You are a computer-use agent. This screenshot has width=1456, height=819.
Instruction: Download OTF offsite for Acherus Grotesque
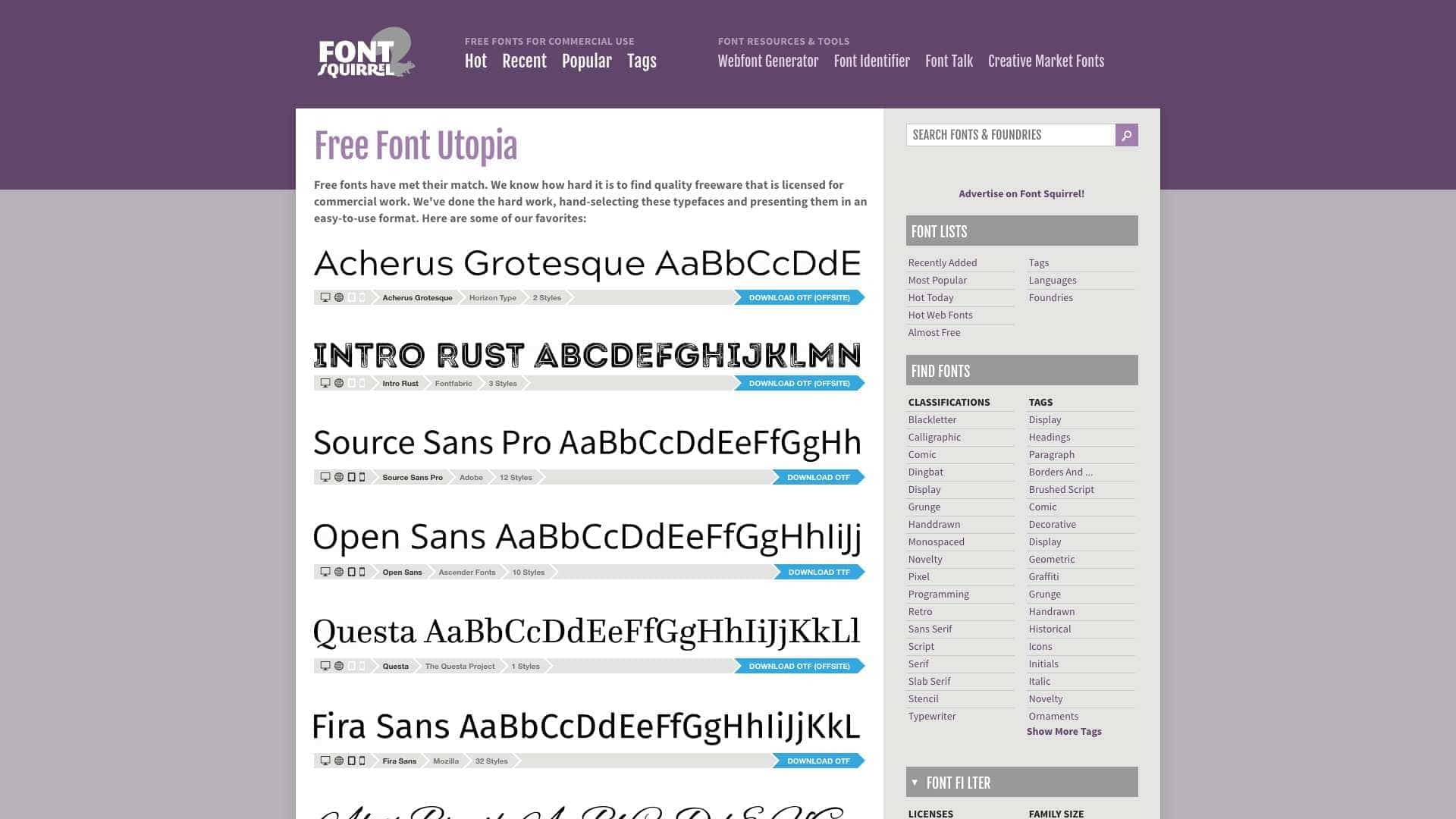799,297
